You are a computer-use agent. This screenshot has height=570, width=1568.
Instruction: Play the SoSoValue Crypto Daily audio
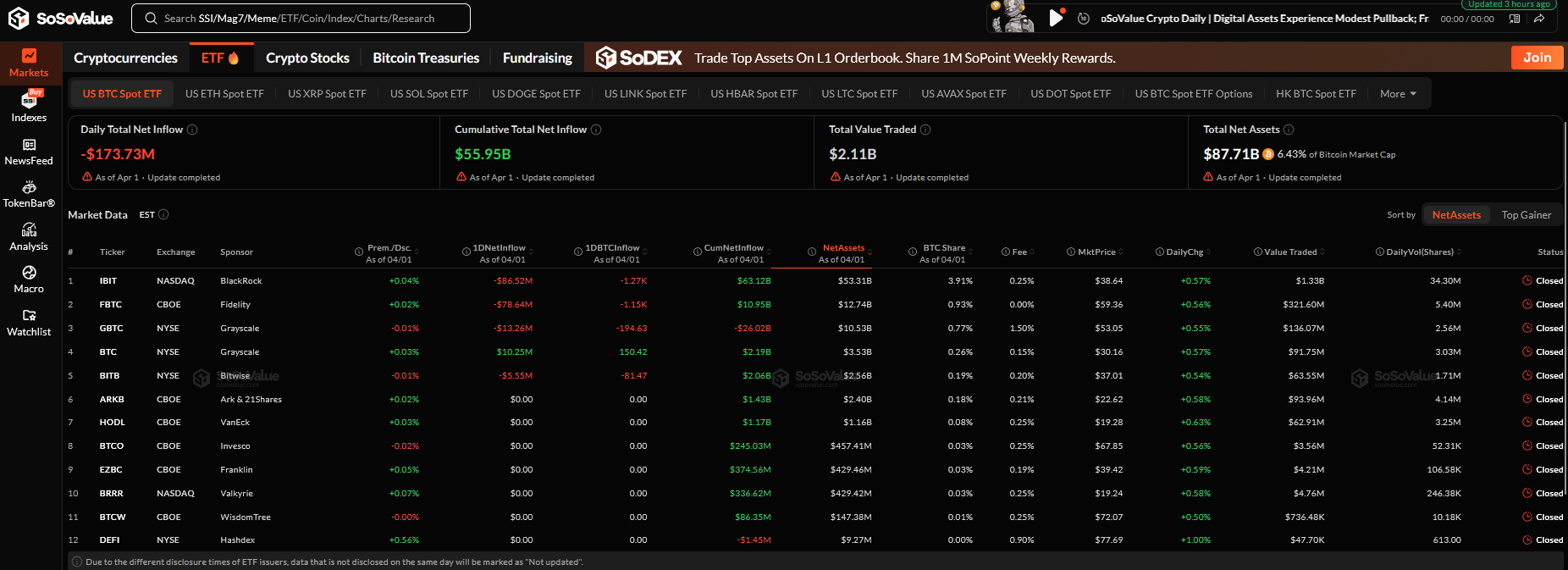click(x=1056, y=18)
